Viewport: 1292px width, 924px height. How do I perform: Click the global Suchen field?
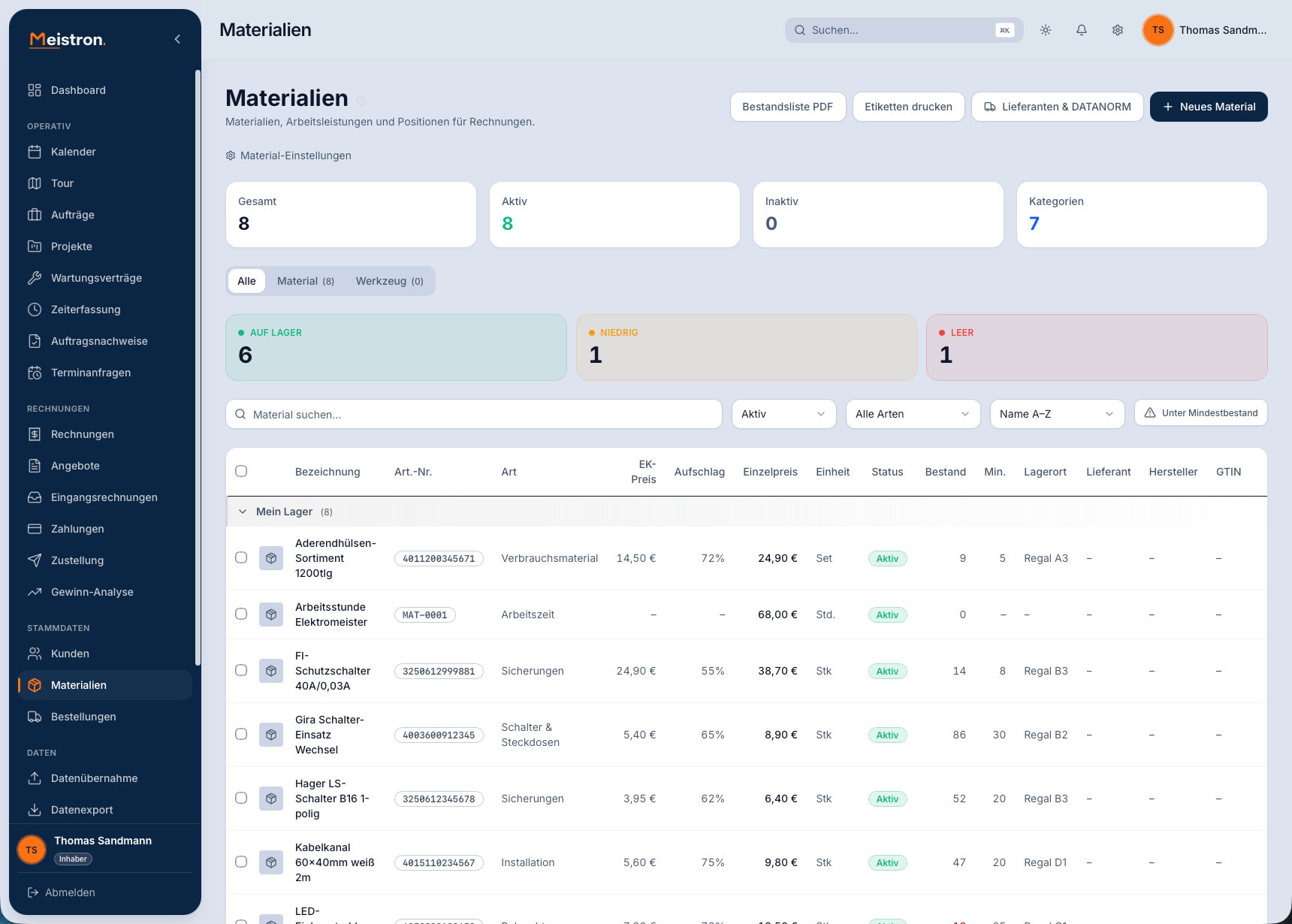point(904,30)
